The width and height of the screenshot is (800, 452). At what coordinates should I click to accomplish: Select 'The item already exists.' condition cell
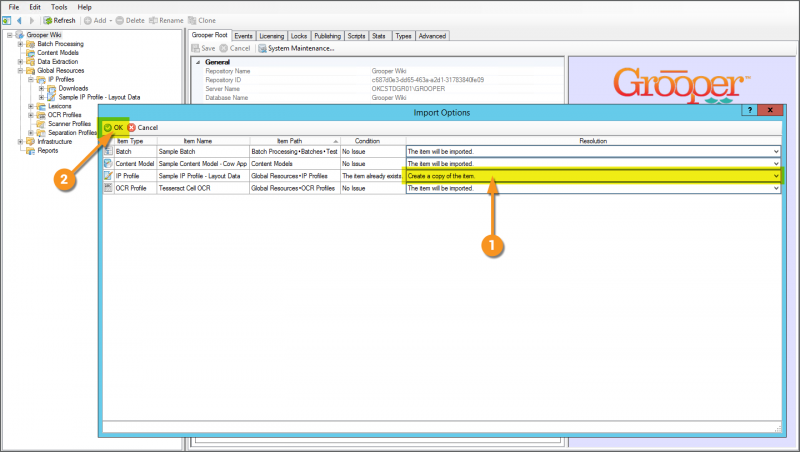(x=372, y=176)
